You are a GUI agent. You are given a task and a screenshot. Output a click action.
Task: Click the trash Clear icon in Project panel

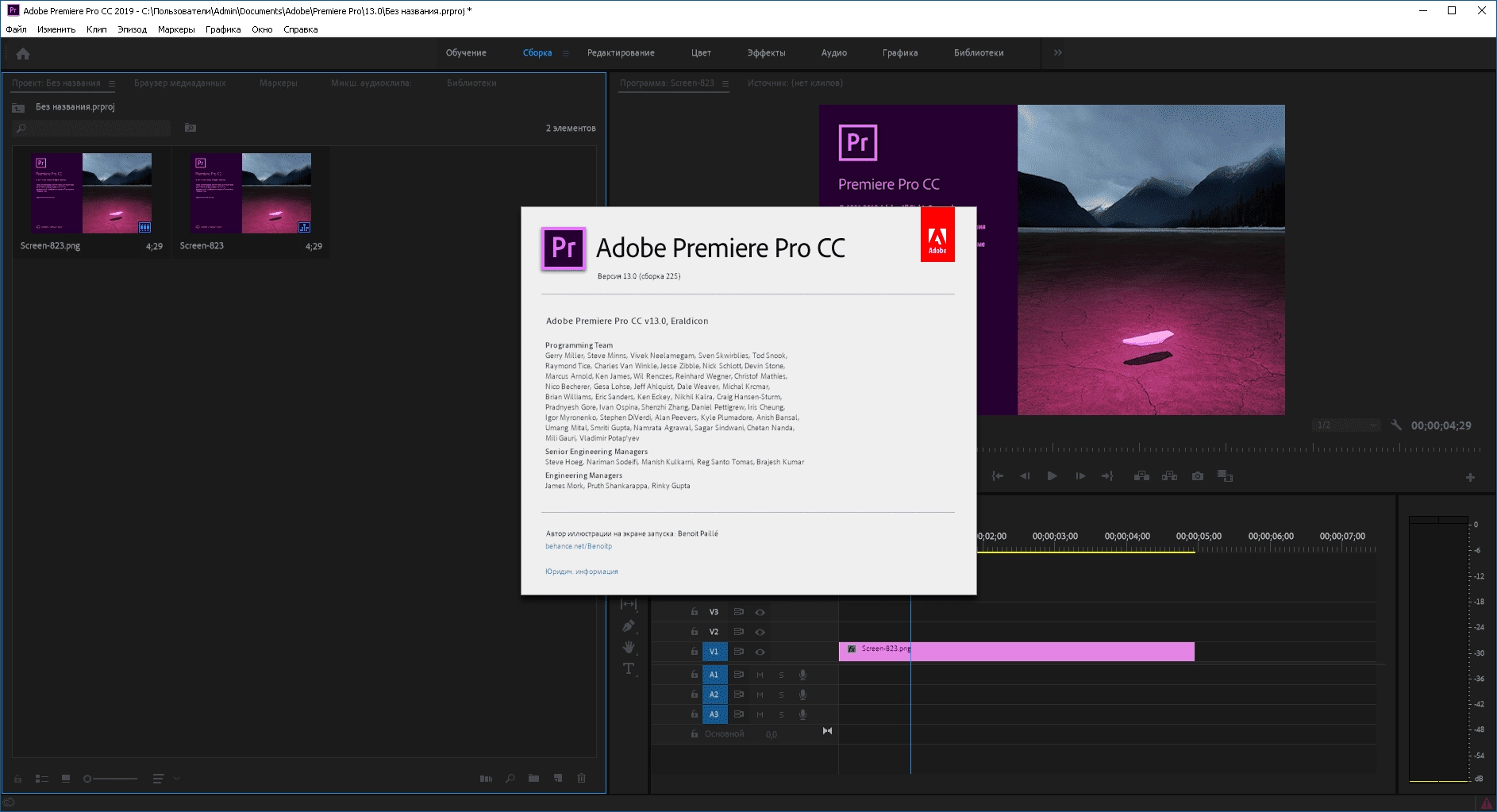tap(581, 779)
